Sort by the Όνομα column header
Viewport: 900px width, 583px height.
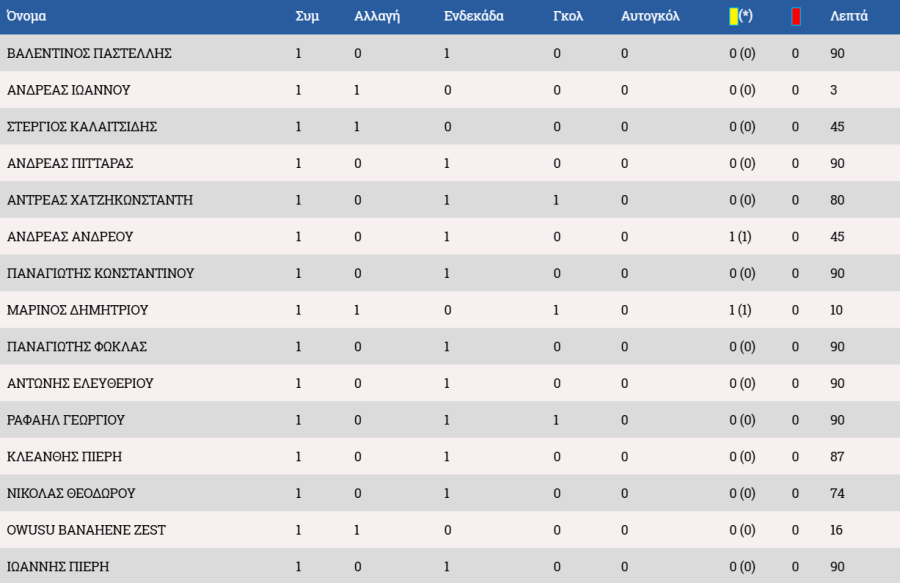coord(27,17)
